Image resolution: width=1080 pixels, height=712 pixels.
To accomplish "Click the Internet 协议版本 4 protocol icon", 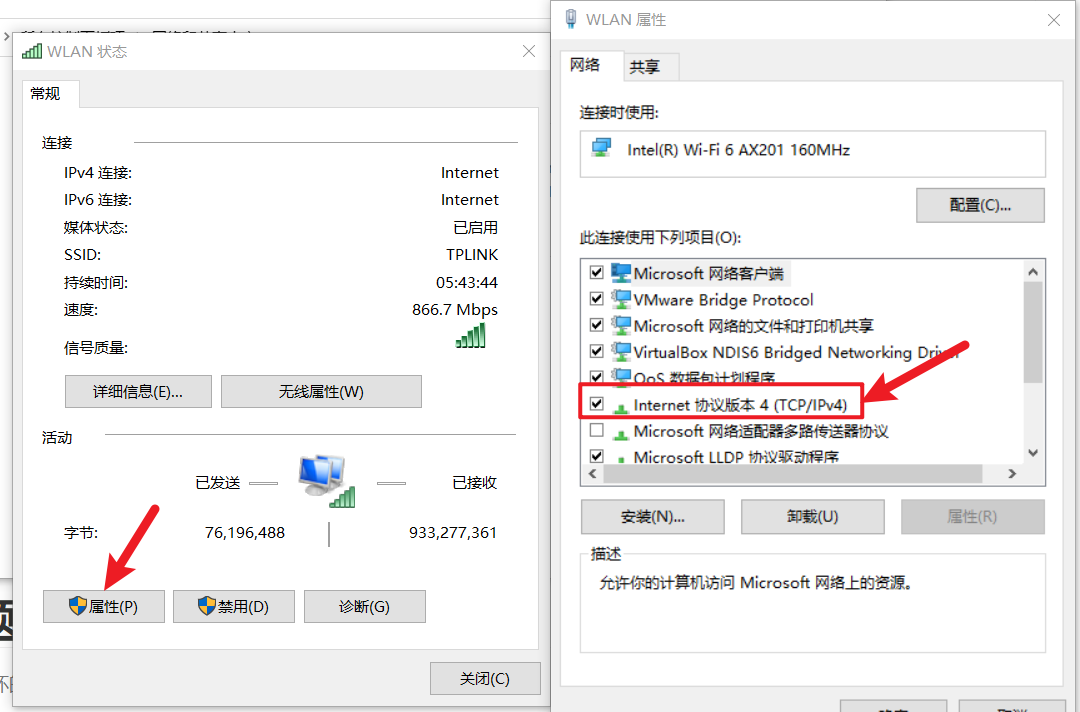I will pos(621,408).
